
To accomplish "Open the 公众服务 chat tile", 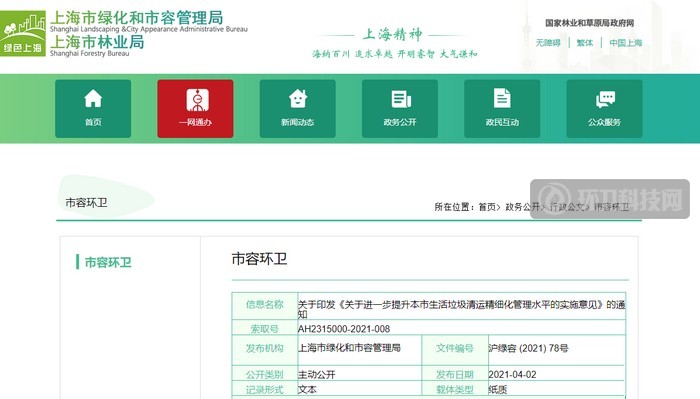I will point(604,108).
